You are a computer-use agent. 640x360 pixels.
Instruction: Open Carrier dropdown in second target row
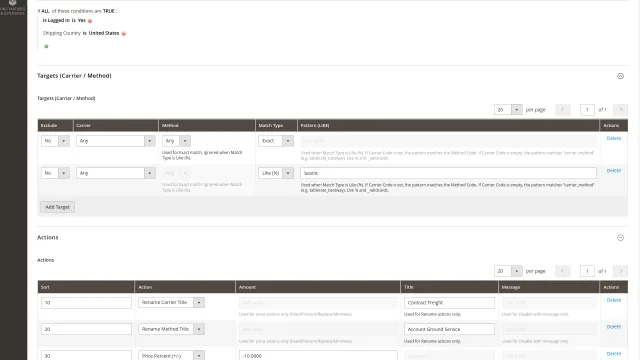coord(116,173)
